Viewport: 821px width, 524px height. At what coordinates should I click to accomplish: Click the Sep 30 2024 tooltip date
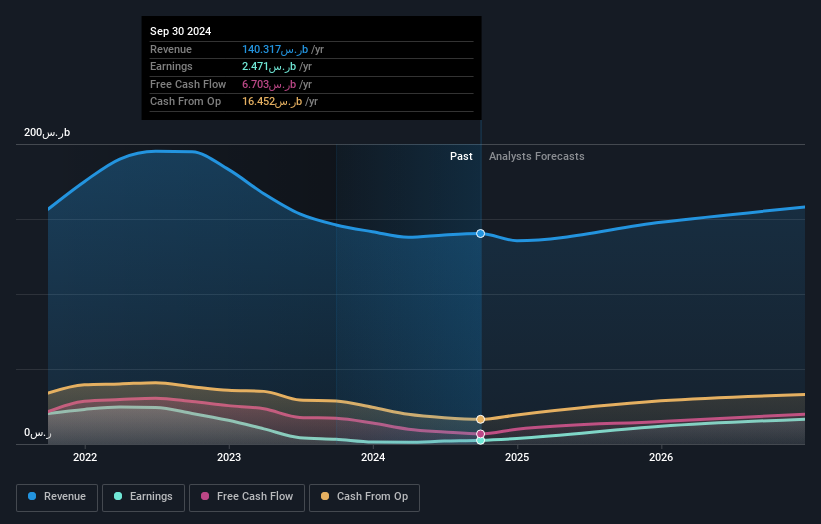pos(181,31)
